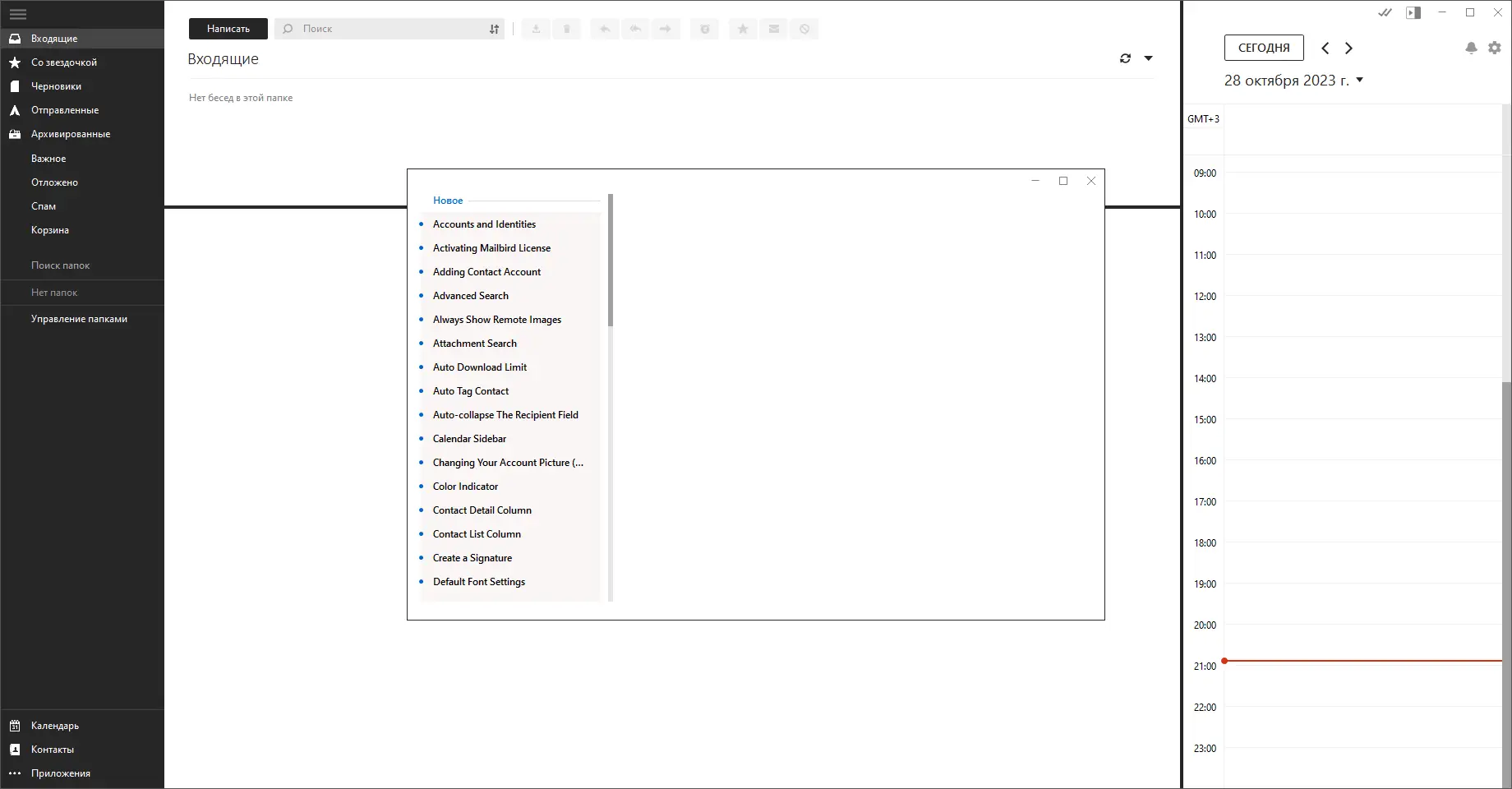This screenshot has height=789, width=1512.
Task: Click the forward arrow toolbar icon
Action: (x=666, y=29)
